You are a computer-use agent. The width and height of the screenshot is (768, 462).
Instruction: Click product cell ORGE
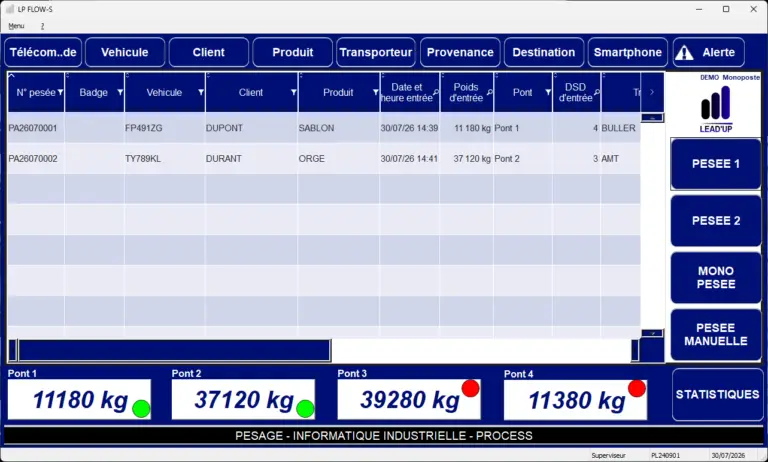pos(312,159)
